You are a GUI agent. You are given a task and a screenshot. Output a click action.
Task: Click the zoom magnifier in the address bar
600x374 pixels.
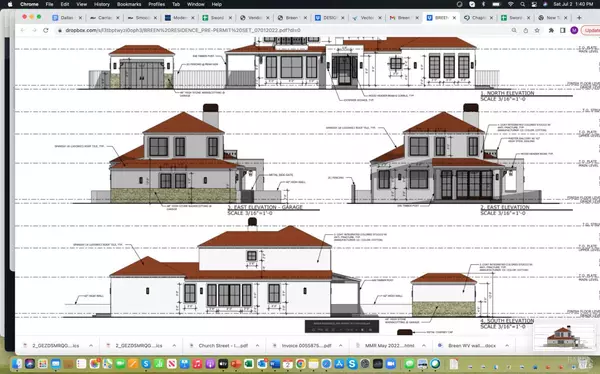point(514,30)
